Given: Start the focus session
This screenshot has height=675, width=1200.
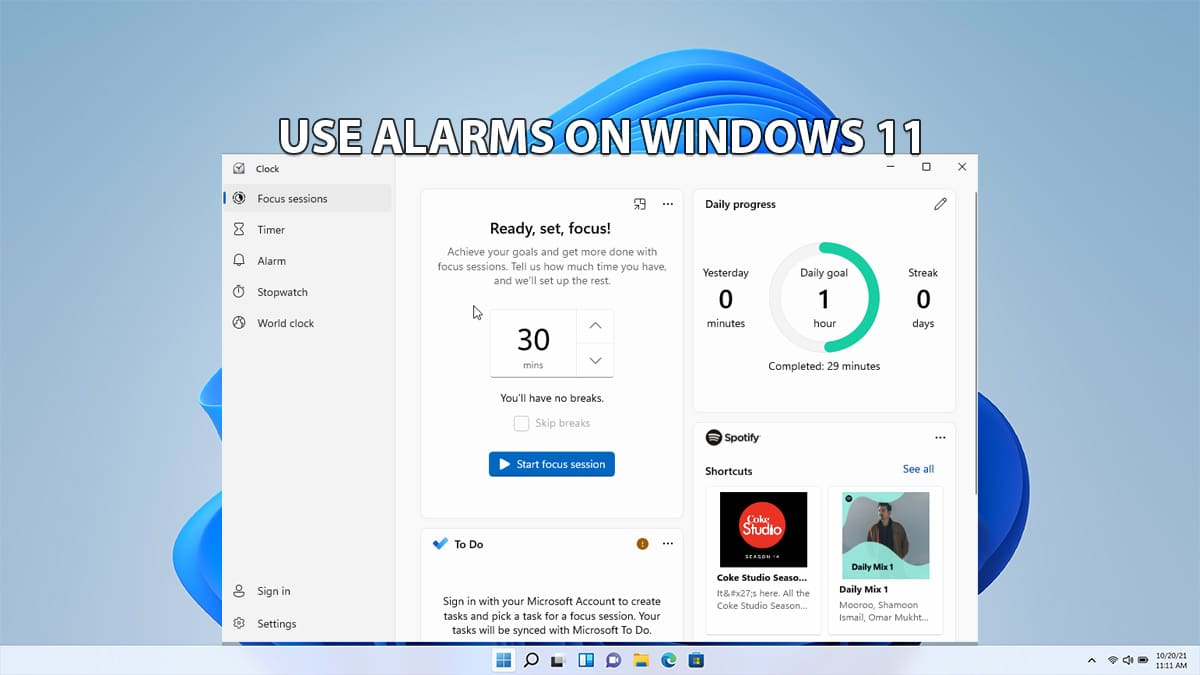Looking at the screenshot, I should [x=552, y=464].
